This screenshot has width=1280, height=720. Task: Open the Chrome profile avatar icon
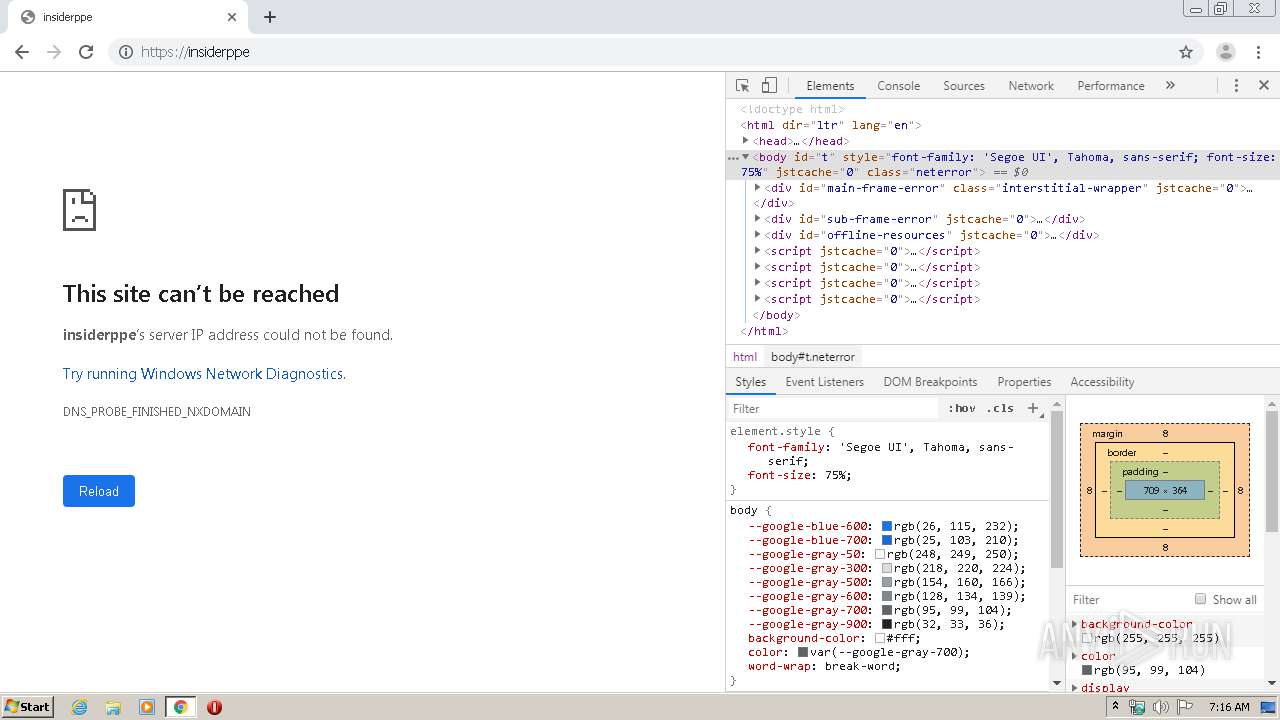point(1226,52)
